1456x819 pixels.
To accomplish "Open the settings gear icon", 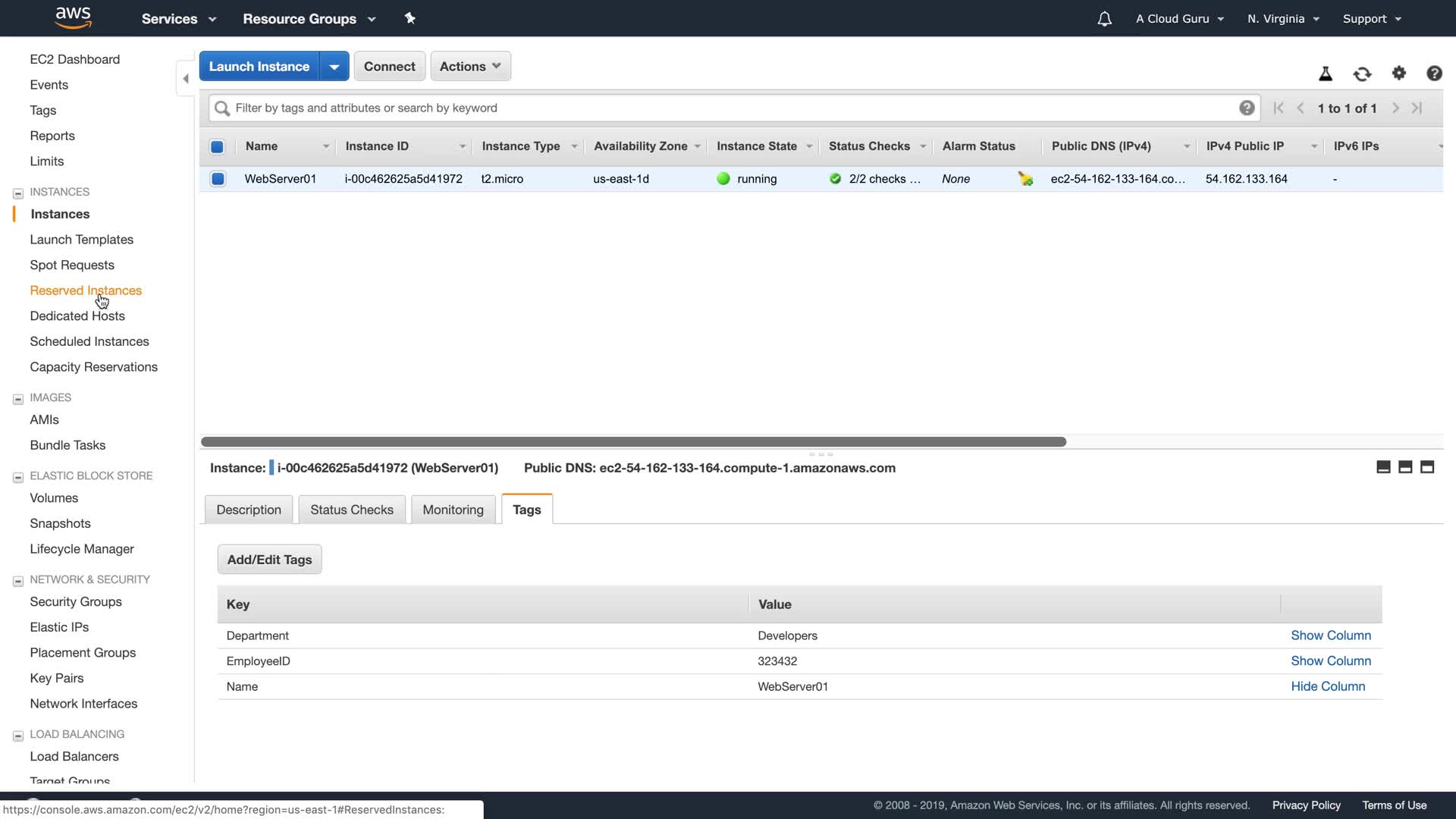I will pos(1399,73).
